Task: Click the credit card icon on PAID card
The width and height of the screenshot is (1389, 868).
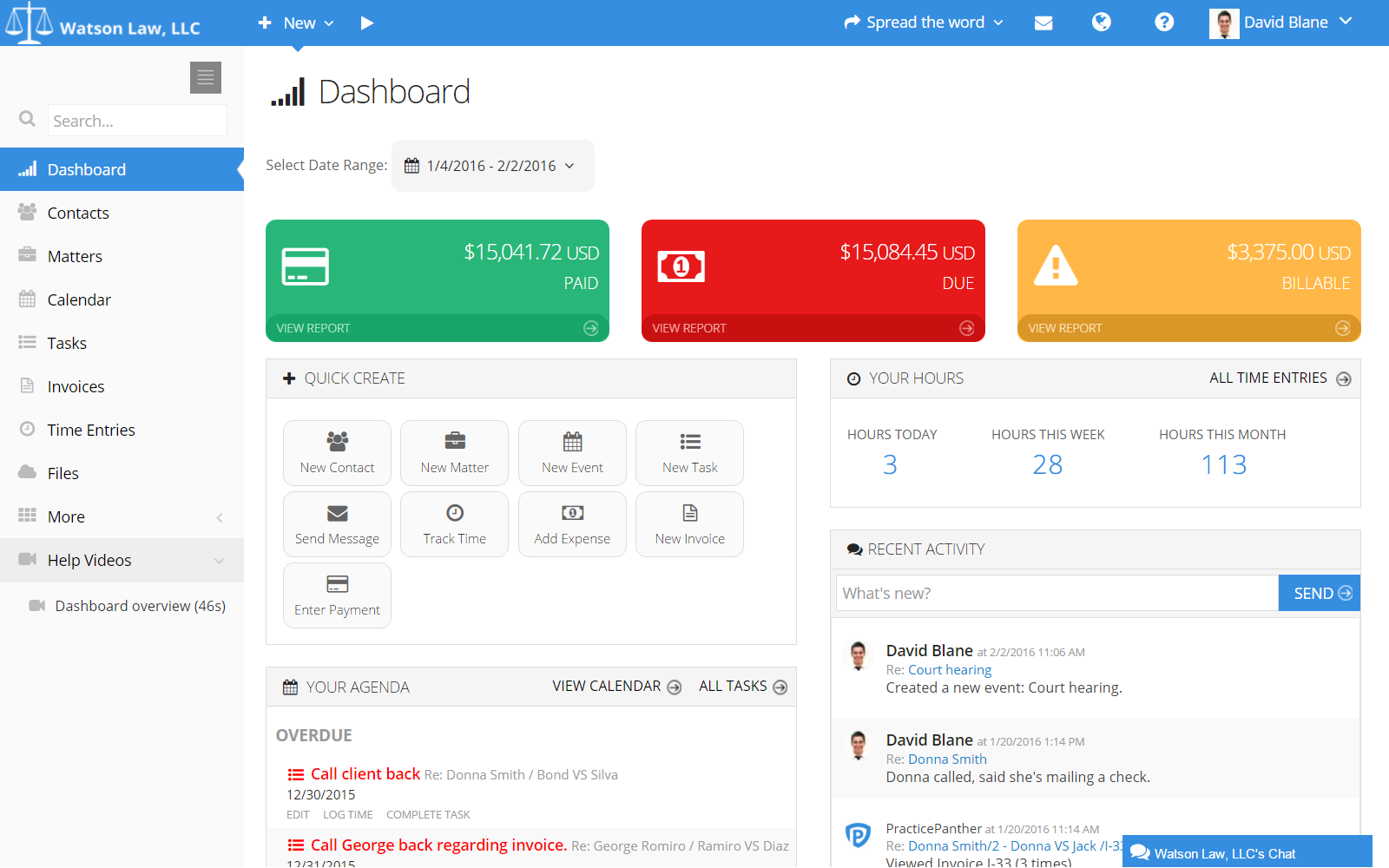Action: point(306,266)
